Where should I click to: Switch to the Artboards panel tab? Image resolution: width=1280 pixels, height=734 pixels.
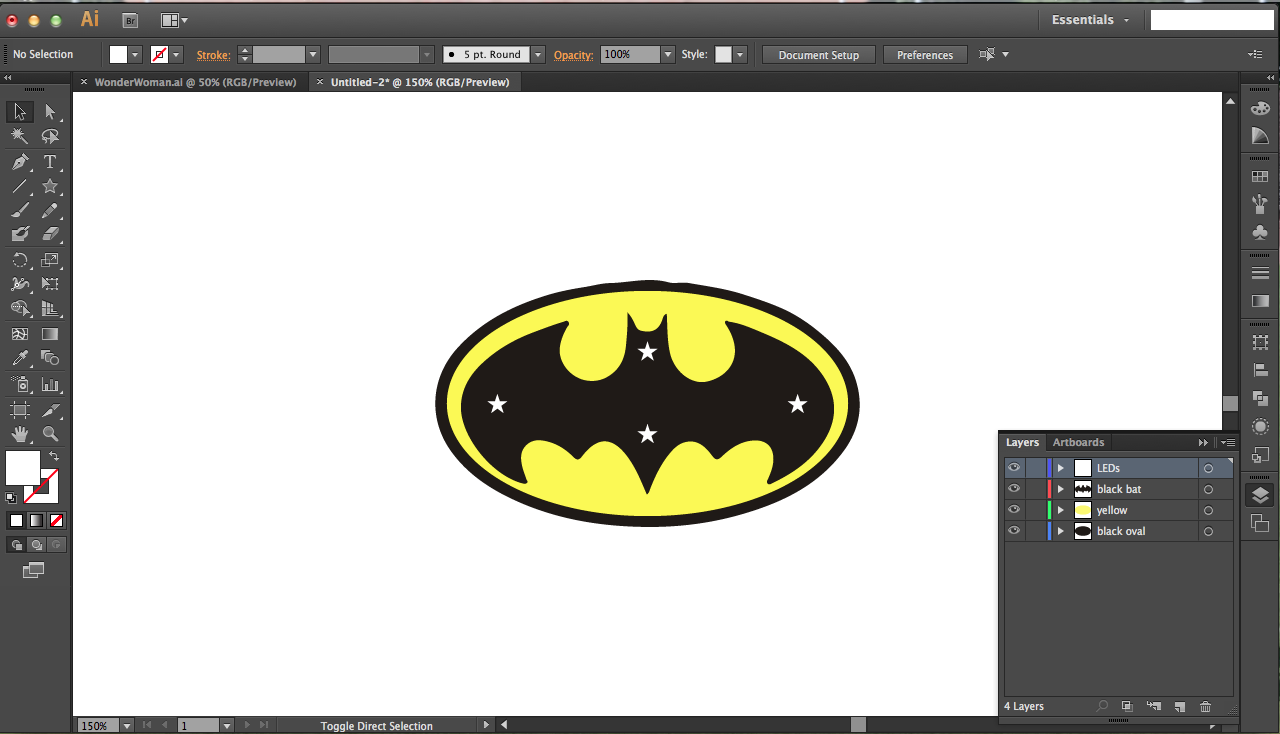tap(1078, 442)
